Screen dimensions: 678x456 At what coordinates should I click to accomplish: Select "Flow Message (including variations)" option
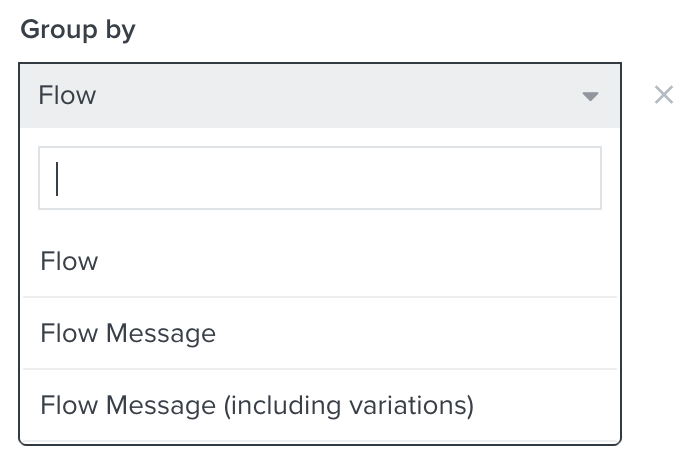click(257, 405)
